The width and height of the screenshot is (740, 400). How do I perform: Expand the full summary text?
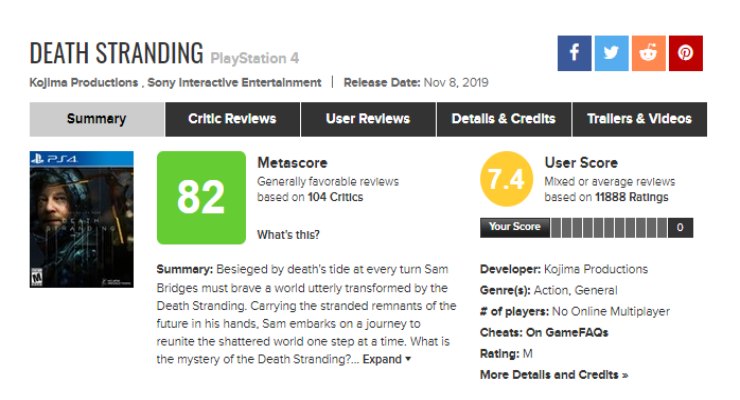pyautogui.click(x=386, y=359)
